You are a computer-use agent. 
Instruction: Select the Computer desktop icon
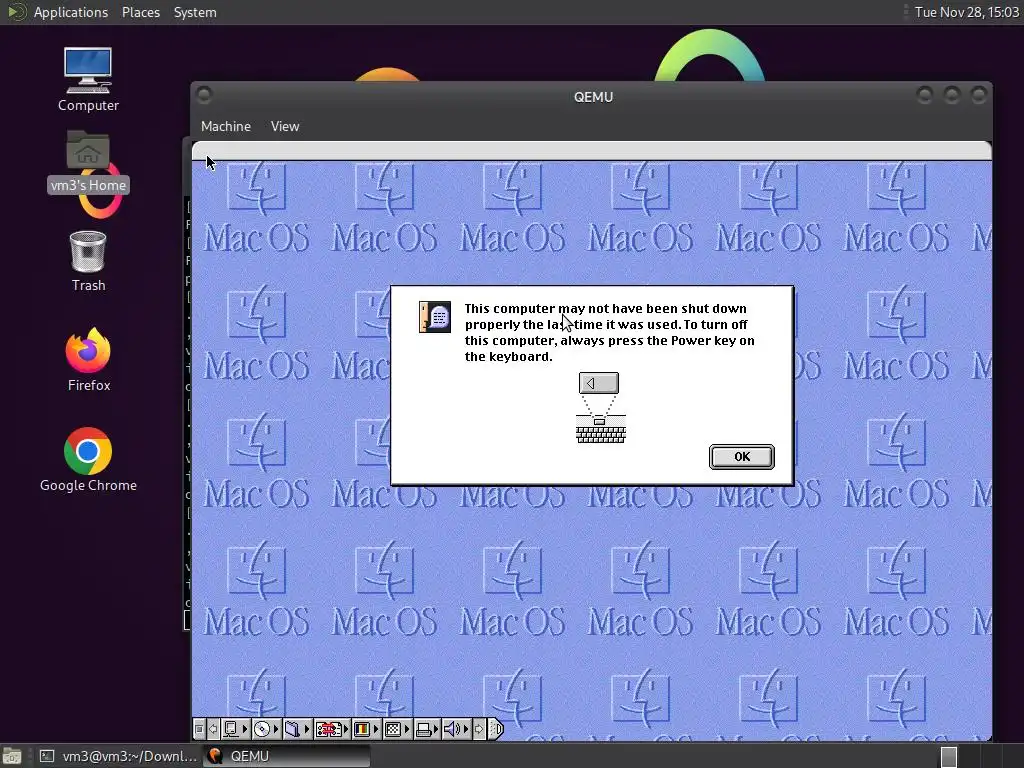tap(88, 79)
